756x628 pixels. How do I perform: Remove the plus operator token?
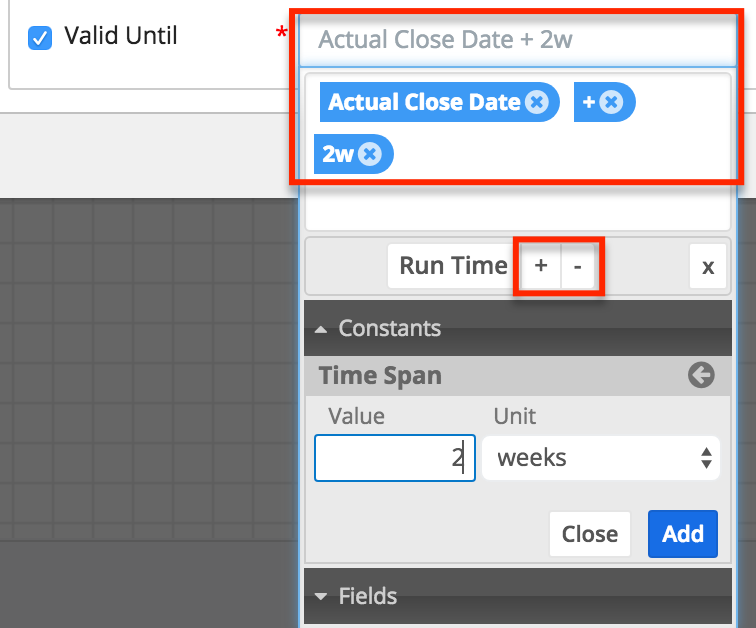[x=612, y=102]
